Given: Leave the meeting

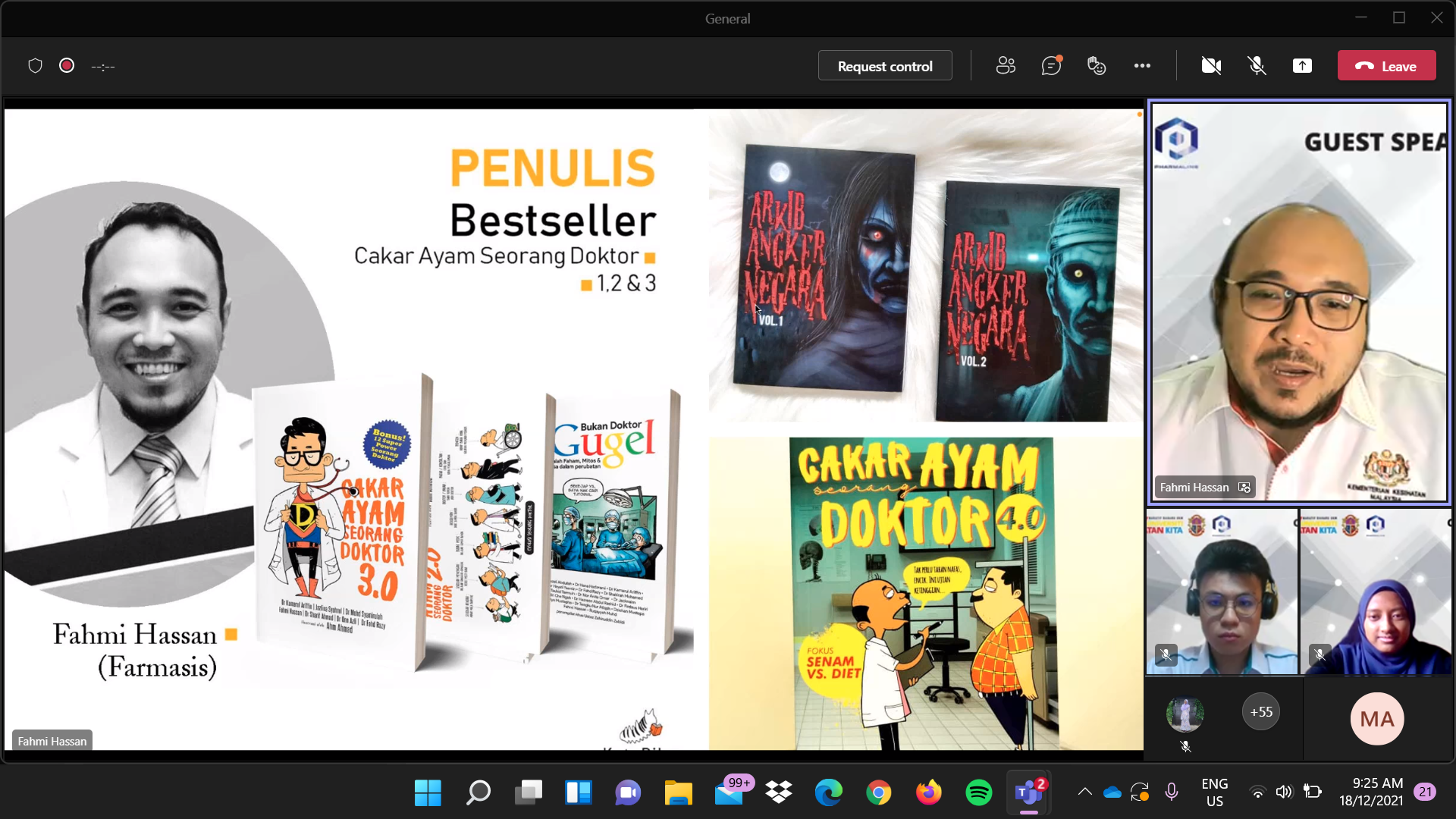Looking at the screenshot, I should pyautogui.click(x=1386, y=66).
